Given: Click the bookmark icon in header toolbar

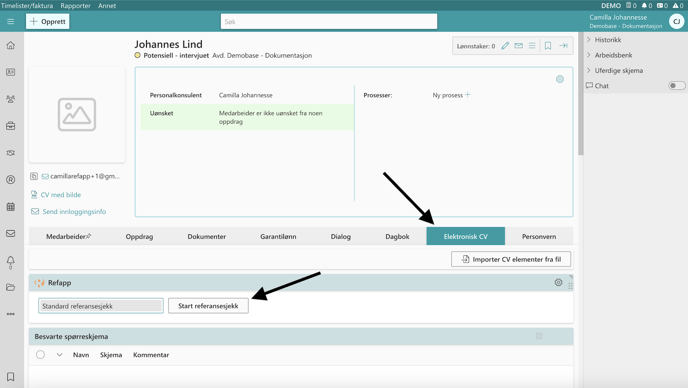Looking at the screenshot, I should tap(548, 46).
